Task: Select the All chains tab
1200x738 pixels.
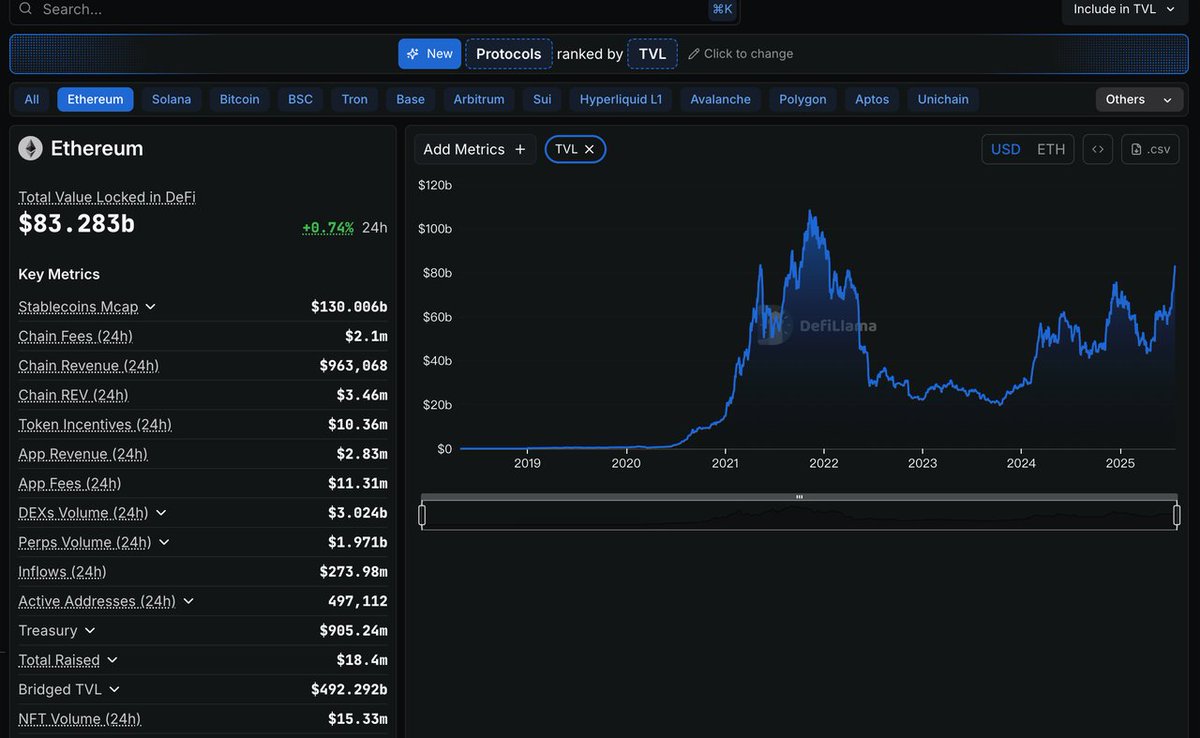Action: [32, 99]
